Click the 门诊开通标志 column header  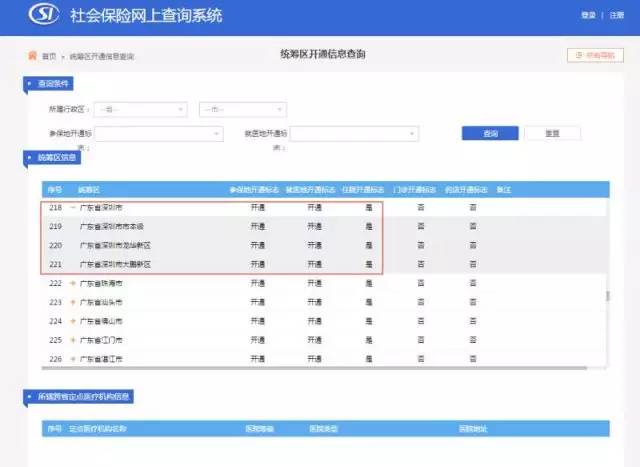[415, 190]
